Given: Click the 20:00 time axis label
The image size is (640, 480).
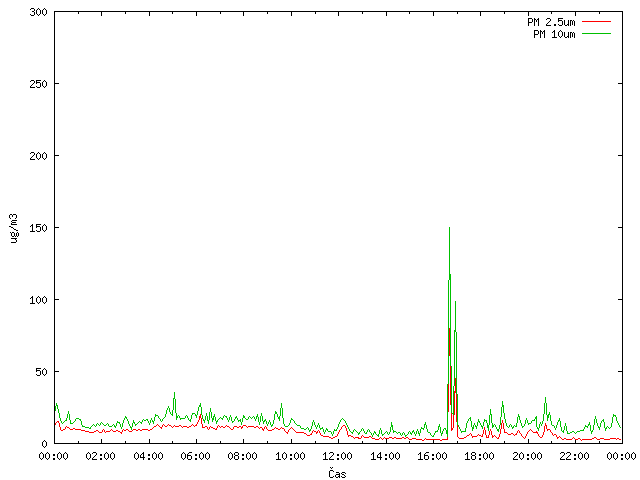Looking at the screenshot, I should [527, 456].
